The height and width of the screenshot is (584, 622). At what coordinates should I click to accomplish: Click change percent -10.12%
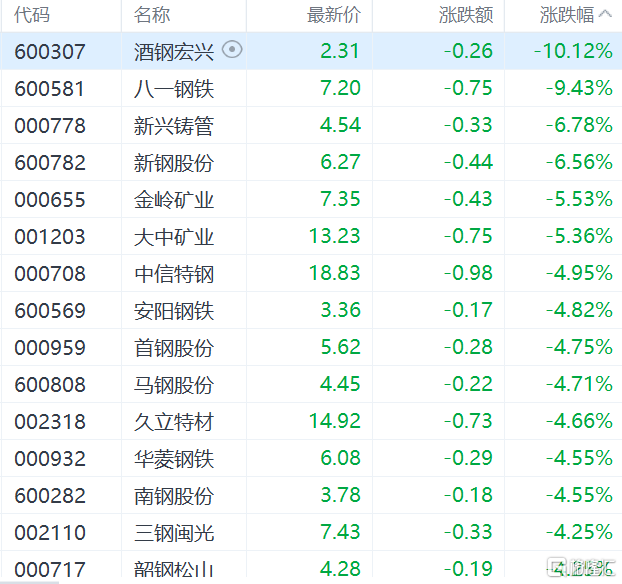click(x=573, y=51)
